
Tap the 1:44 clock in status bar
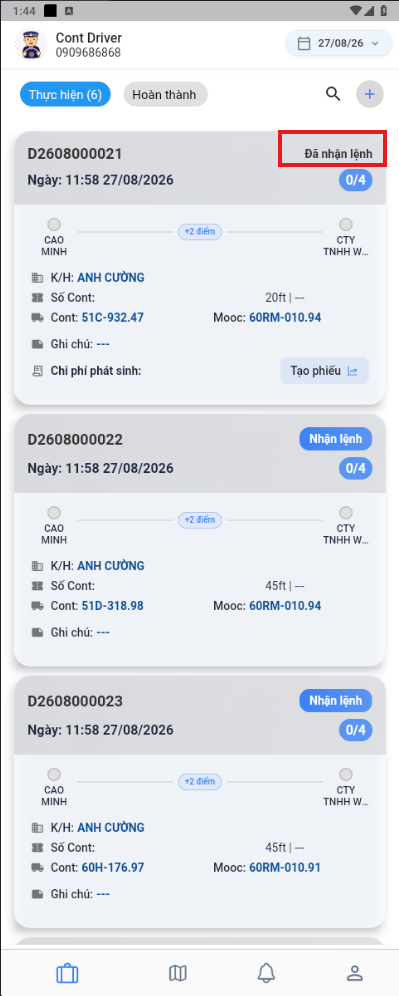point(24,11)
